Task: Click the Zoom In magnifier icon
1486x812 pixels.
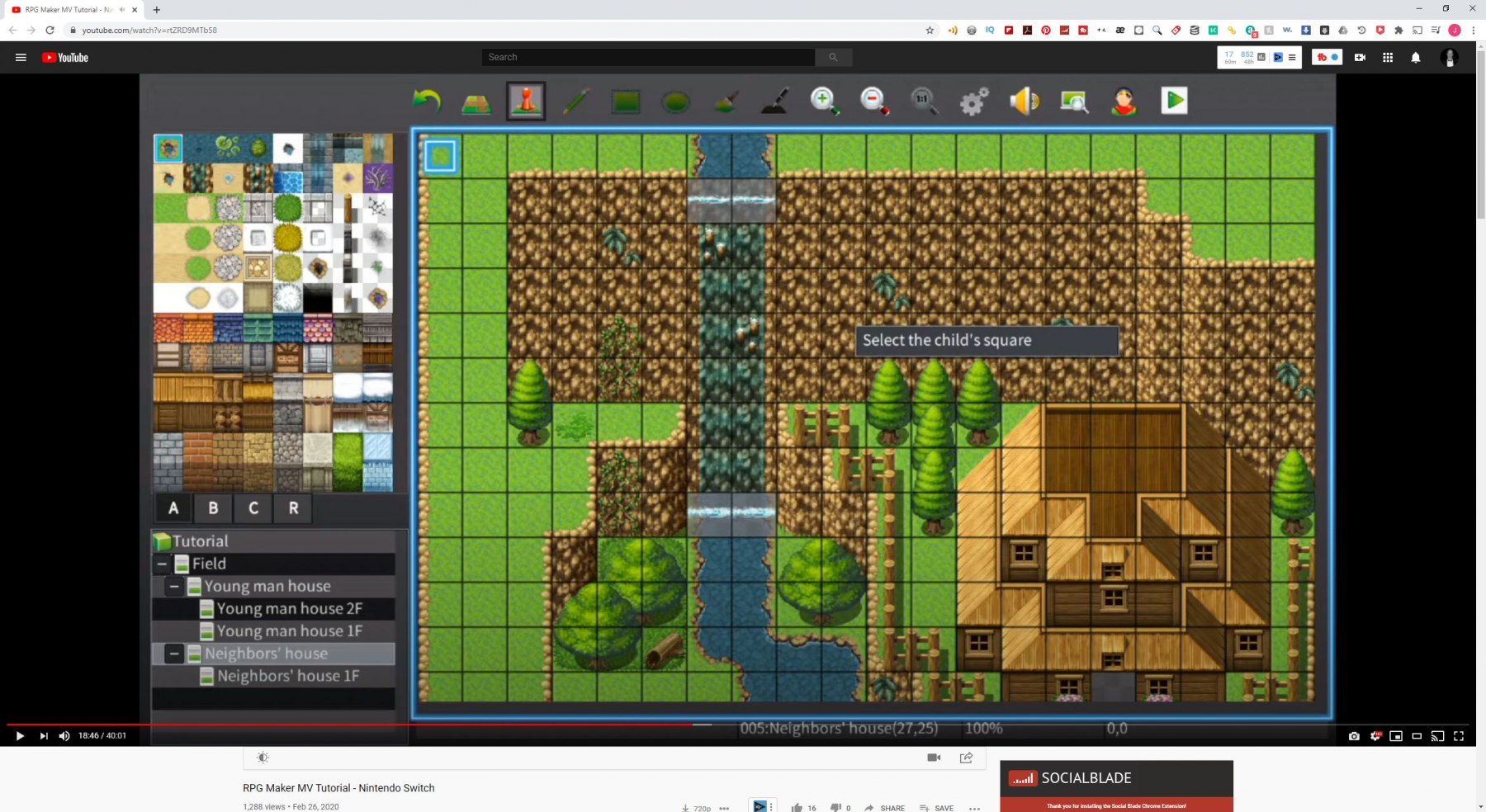Action: [825, 101]
